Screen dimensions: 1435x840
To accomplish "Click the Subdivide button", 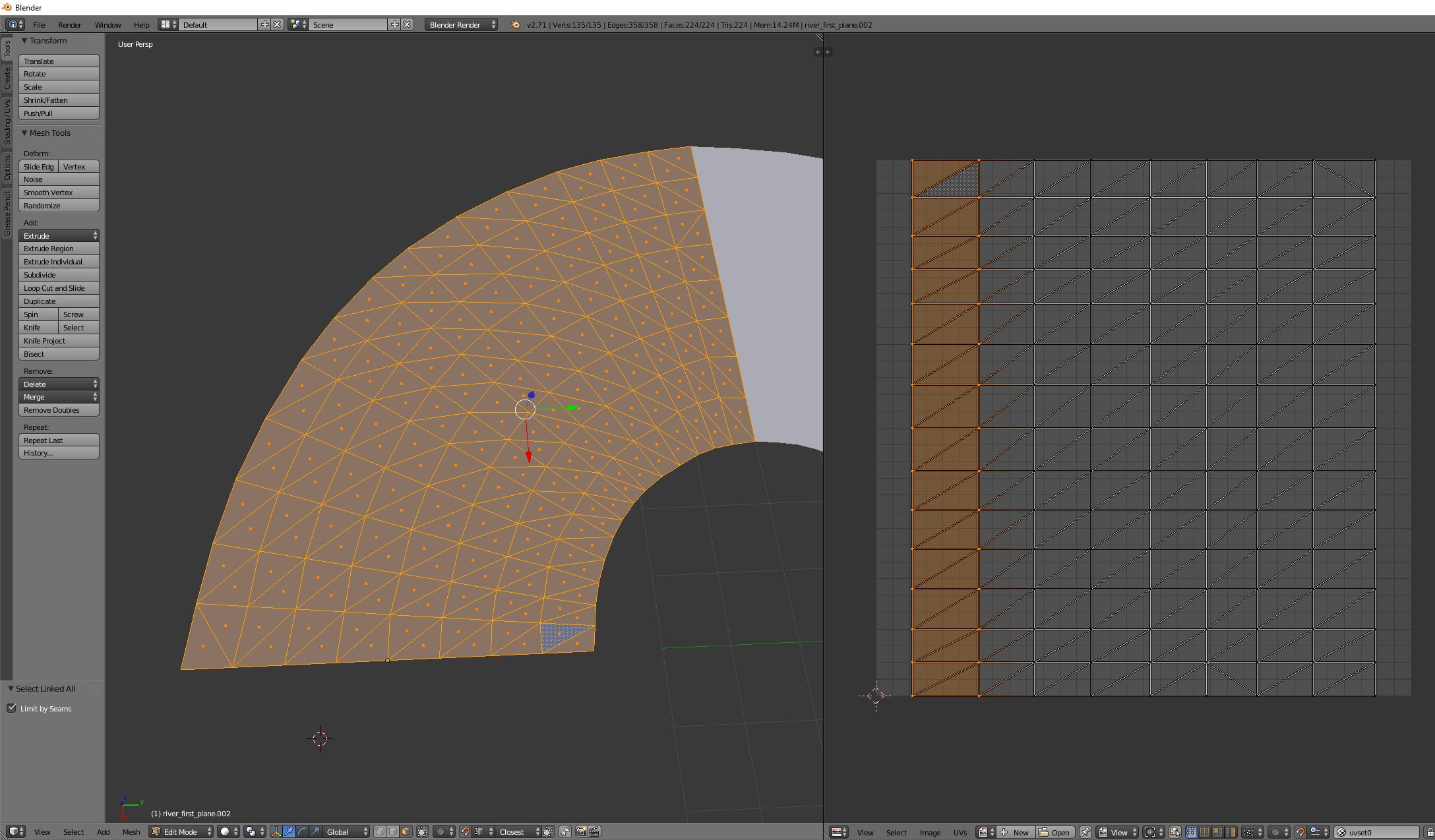I will pos(59,275).
